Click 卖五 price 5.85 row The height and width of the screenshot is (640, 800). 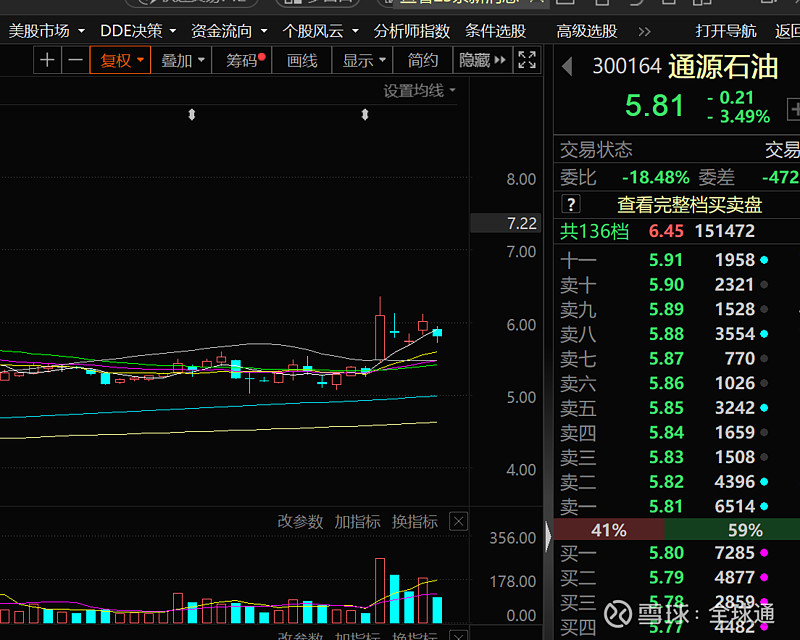coord(677,408)
